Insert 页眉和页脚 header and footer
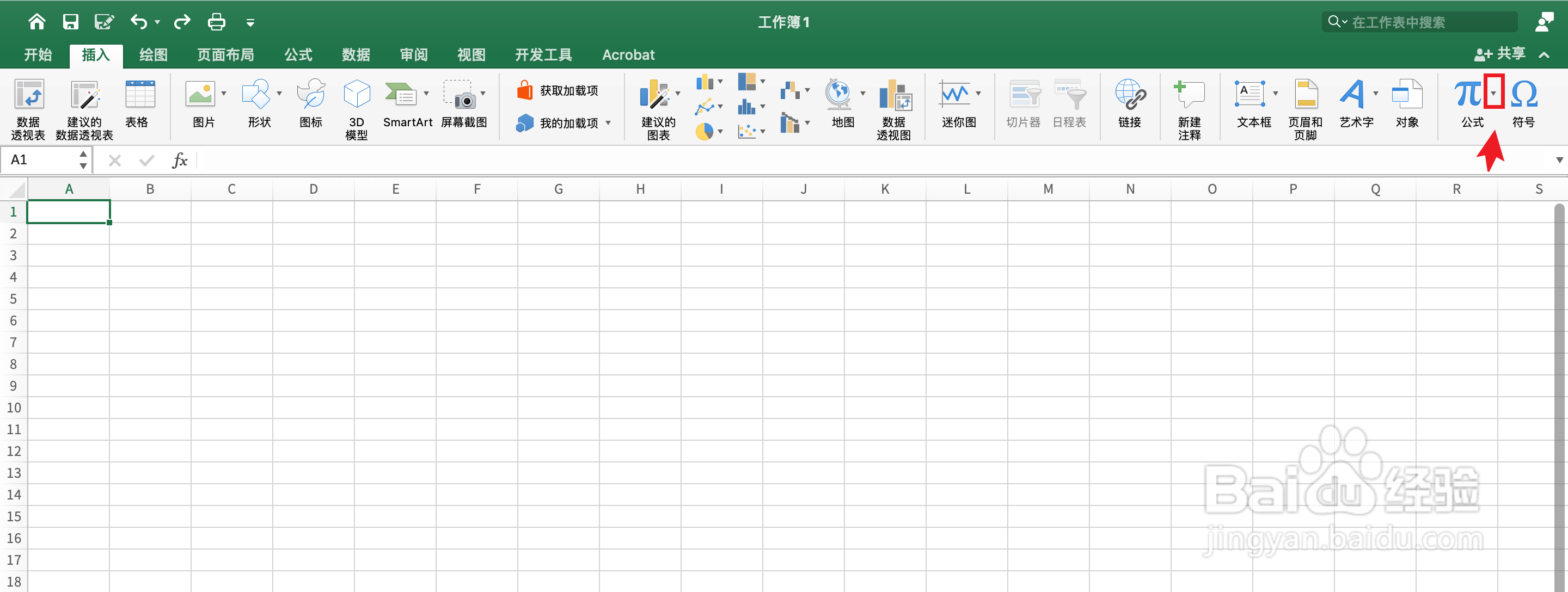The width and height of the screenshot is (1568, 592). pos(1305,109)
